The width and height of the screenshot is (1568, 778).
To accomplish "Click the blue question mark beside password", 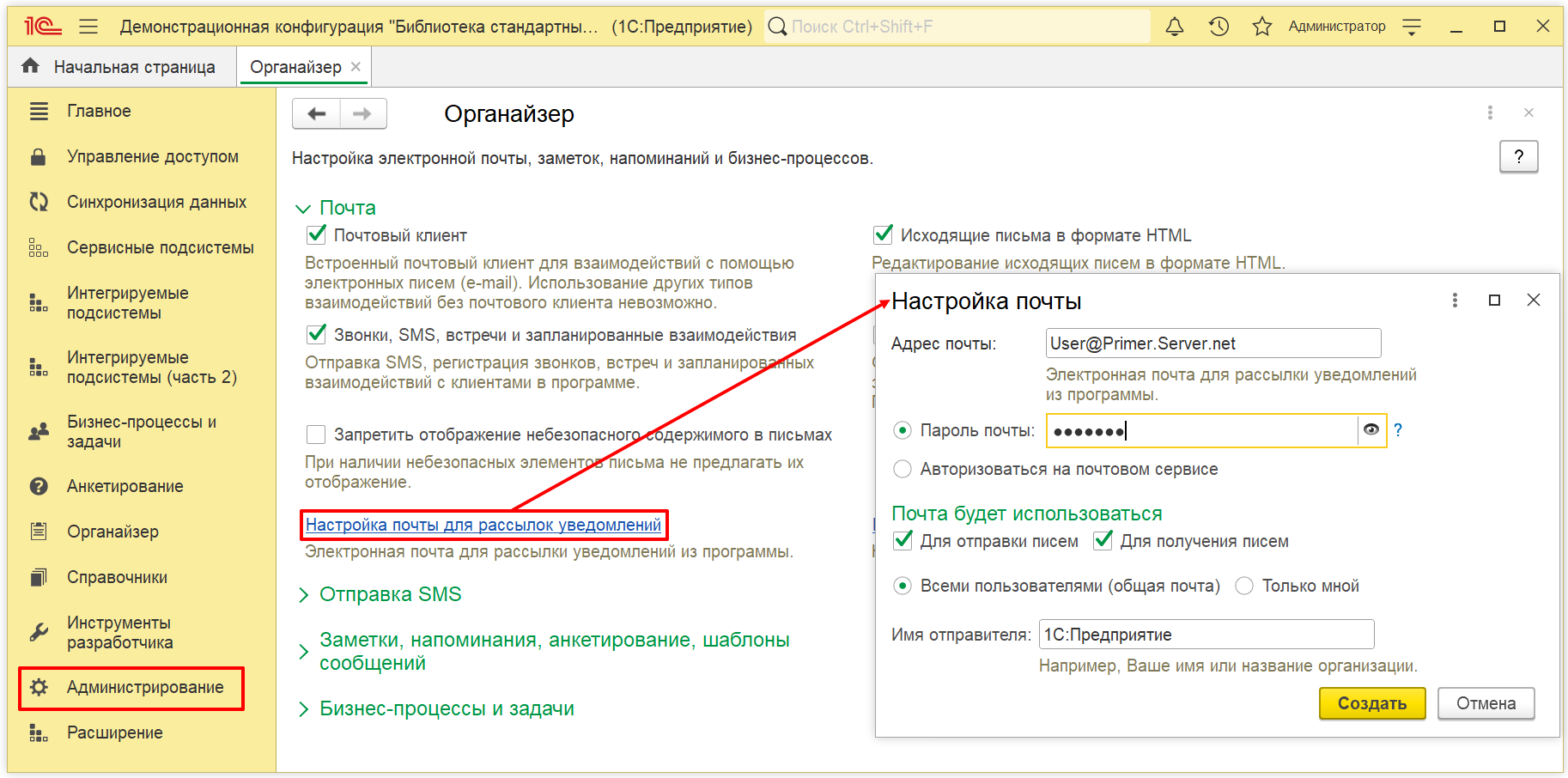I will 1398,430.
